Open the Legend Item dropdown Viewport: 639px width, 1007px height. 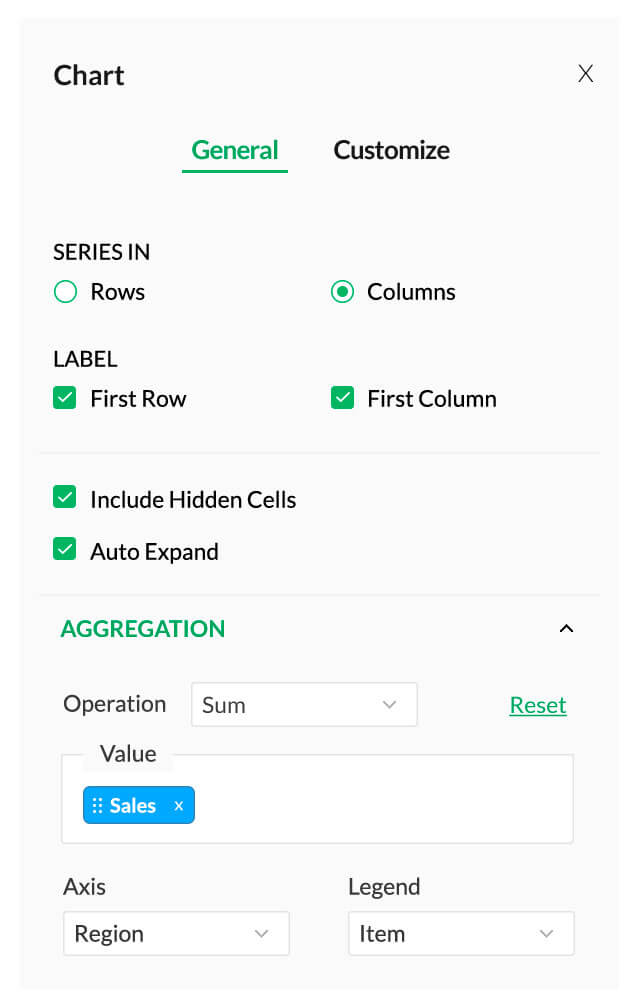tap(461, 933)
